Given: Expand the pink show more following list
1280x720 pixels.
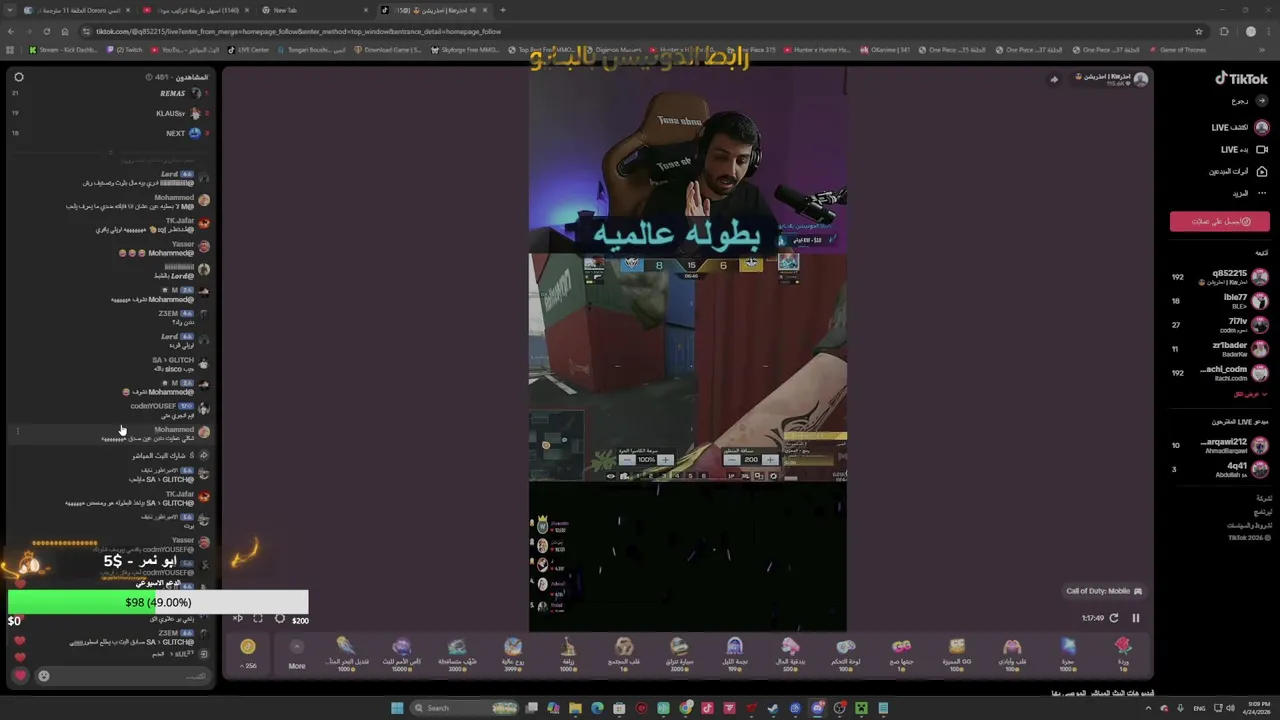Looking at the screenshot, I should tap(1250, 394).
